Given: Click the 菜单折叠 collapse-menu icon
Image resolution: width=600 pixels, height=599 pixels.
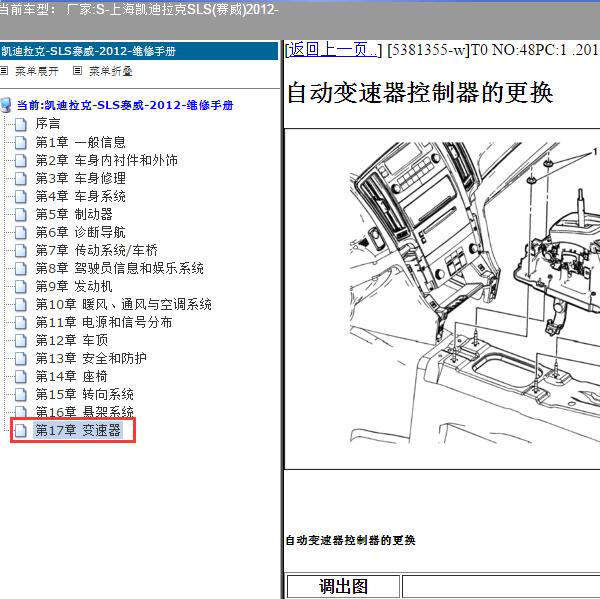Looking at the screenshot, I should pos(77,70).
